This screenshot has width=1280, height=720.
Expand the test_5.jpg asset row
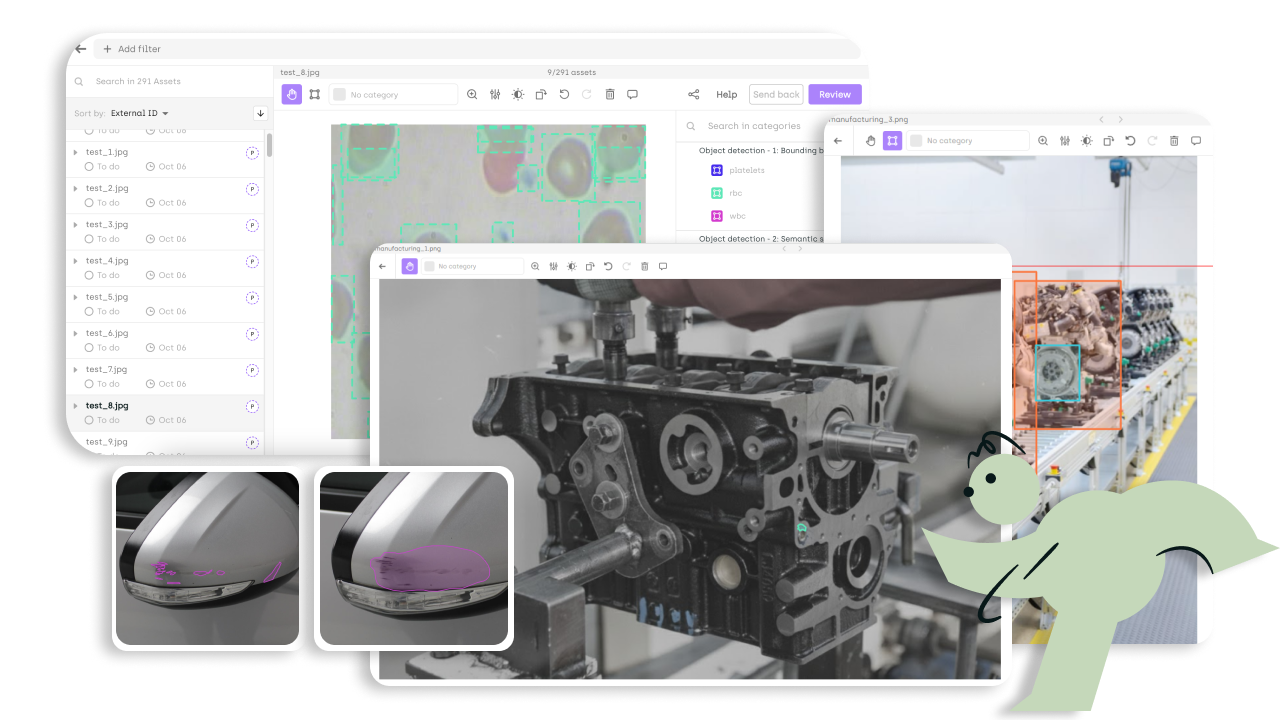pyautogui.click(x=76, y=297)
